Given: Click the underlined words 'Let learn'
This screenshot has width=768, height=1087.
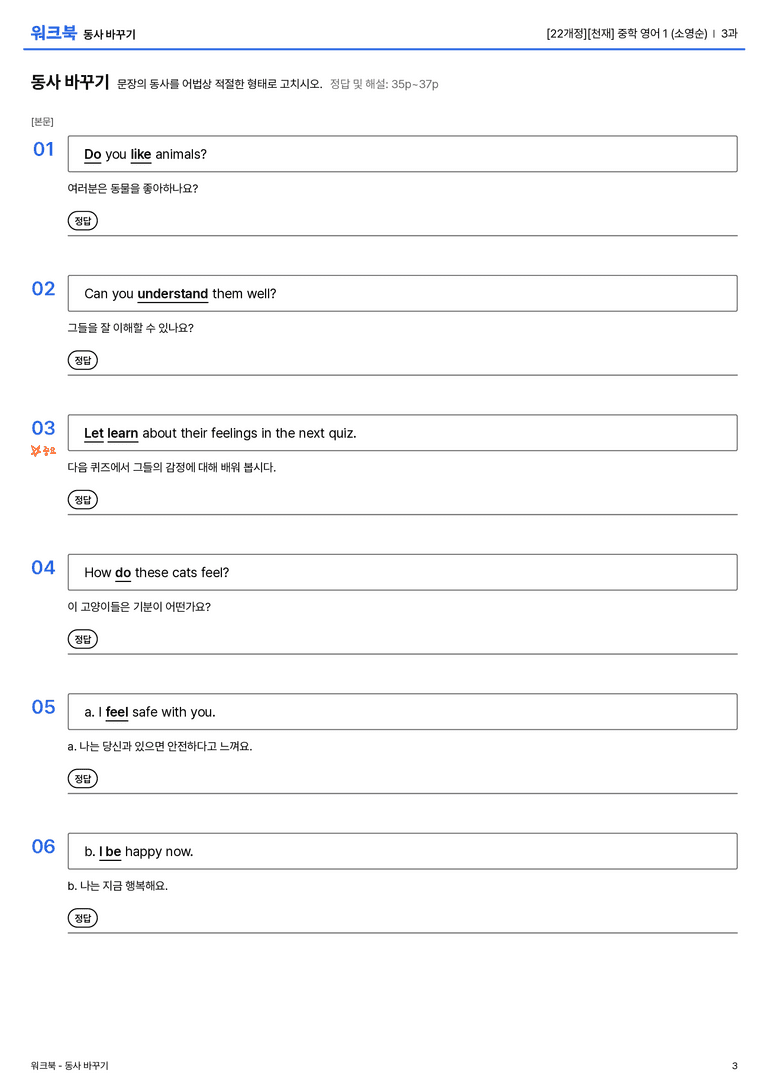Looking at the screenshot, I should point(111,433).
